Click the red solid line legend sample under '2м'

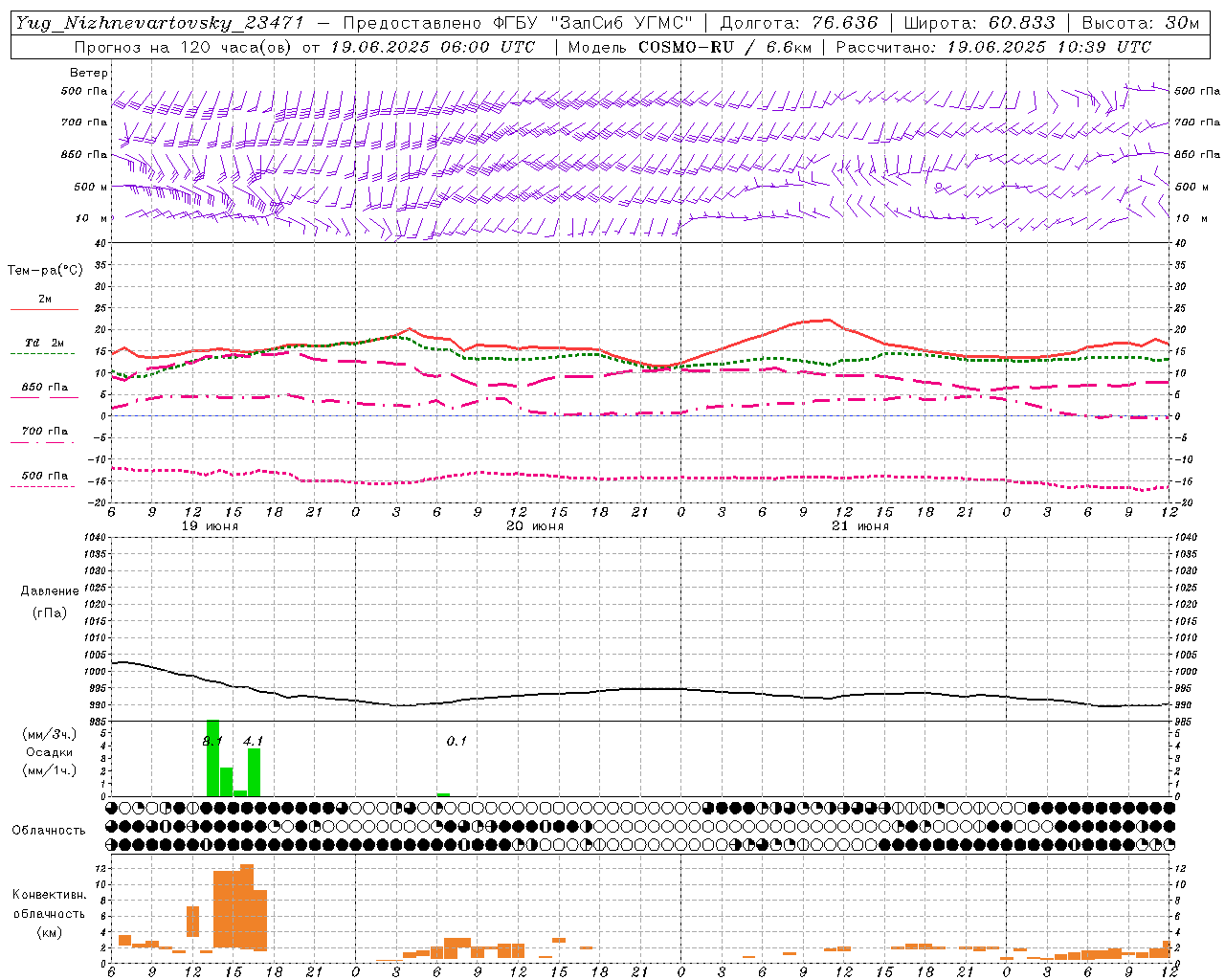tap(44, 310)
